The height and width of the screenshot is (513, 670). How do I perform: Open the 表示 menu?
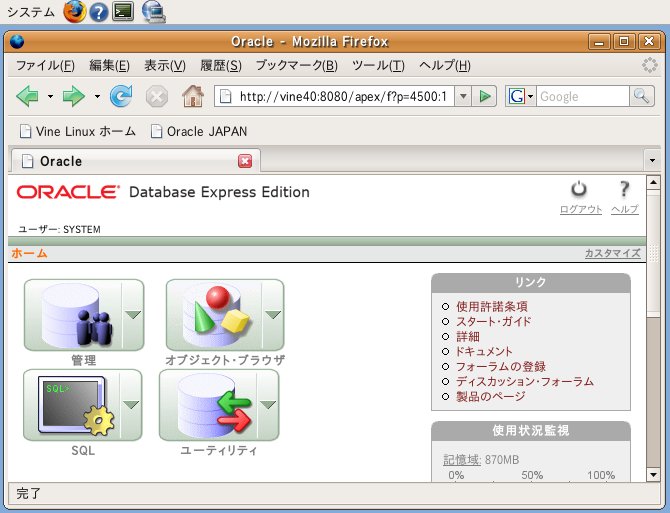[x=165, y=65]
